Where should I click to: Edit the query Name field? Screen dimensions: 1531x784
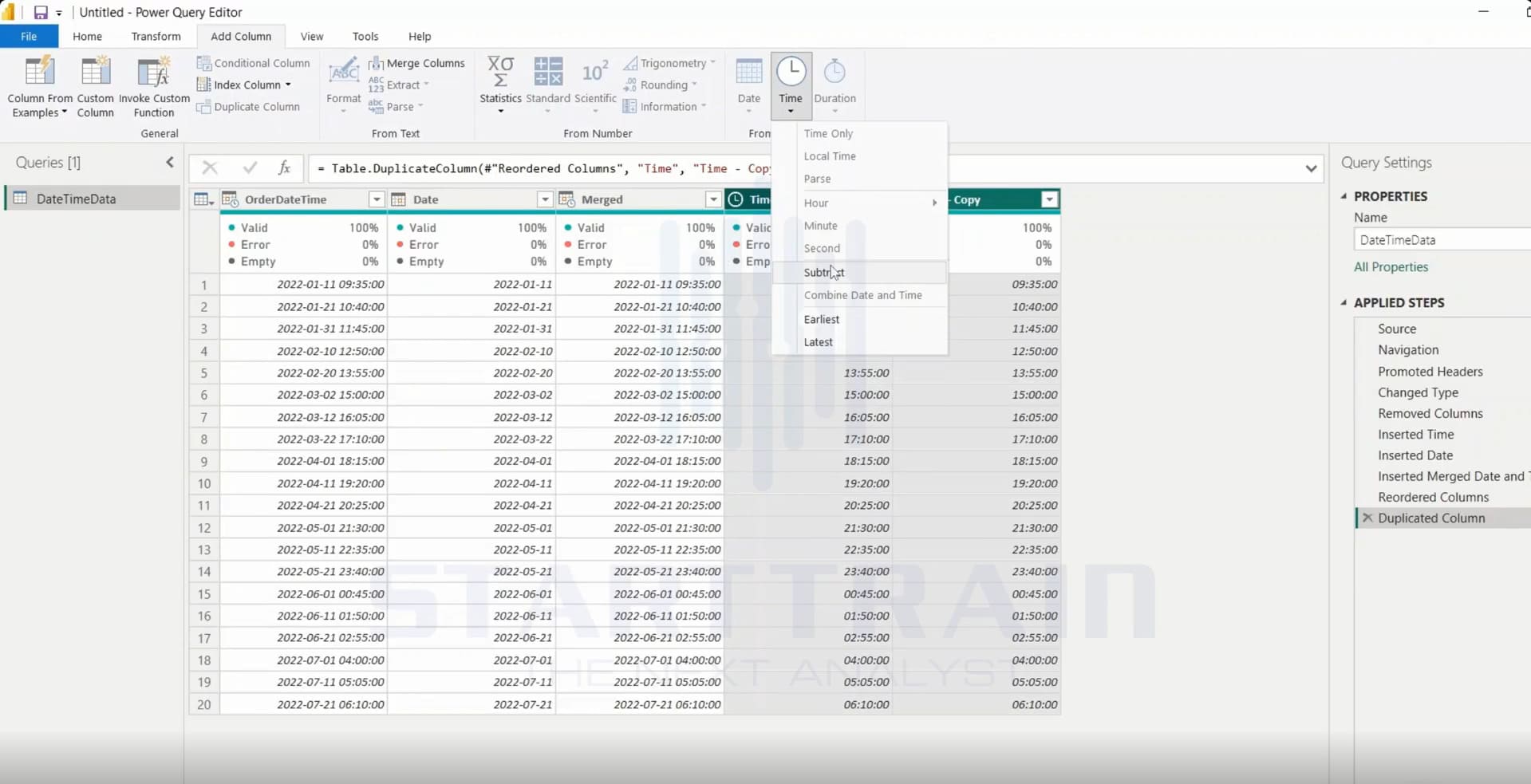coord(1442,239)
